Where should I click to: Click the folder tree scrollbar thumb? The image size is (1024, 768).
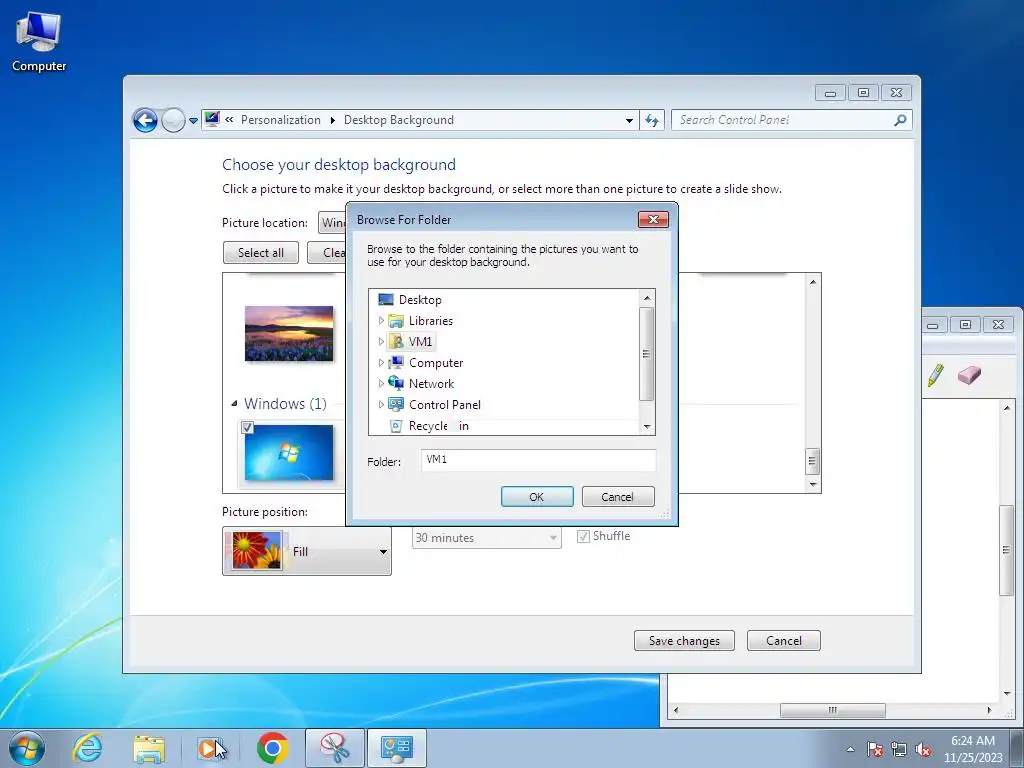(x=647, y=353)
